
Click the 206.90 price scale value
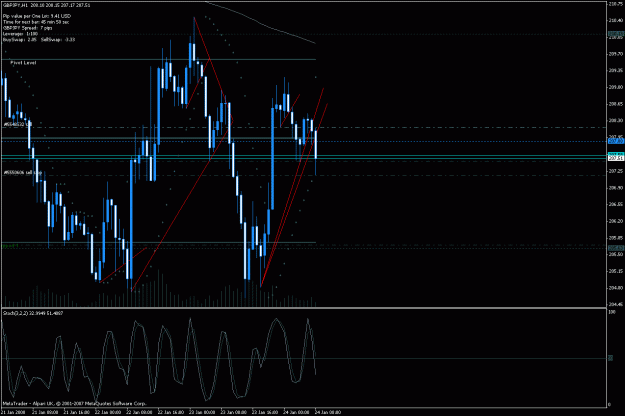click(616, 188)
